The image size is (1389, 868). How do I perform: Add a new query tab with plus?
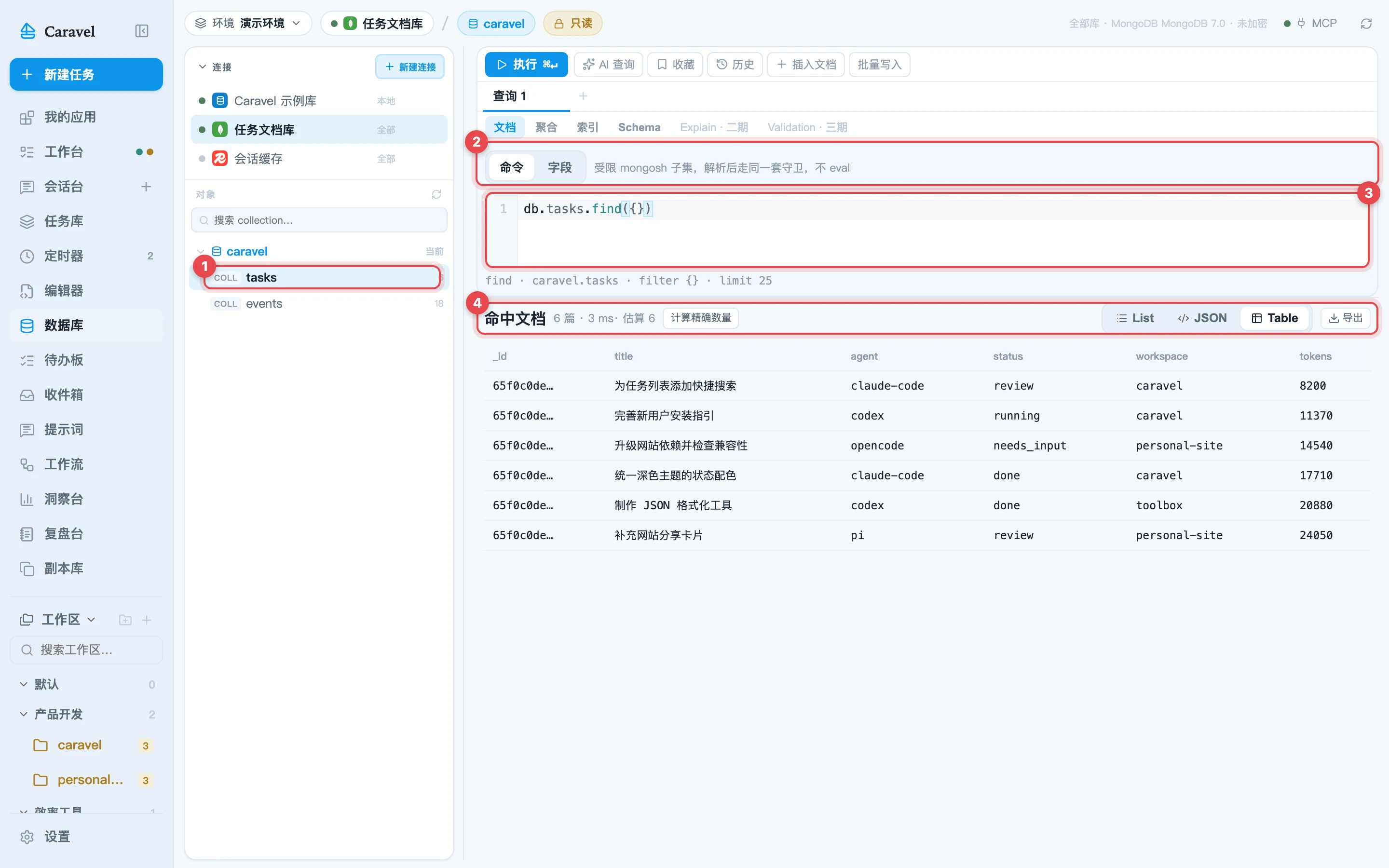[583, 96]
